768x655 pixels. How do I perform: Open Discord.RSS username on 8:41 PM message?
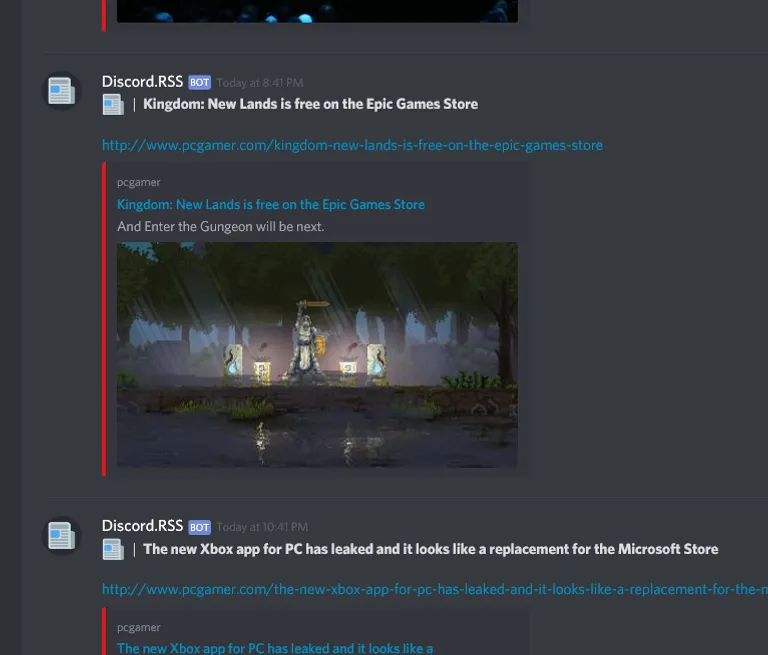tap(143, 82)
